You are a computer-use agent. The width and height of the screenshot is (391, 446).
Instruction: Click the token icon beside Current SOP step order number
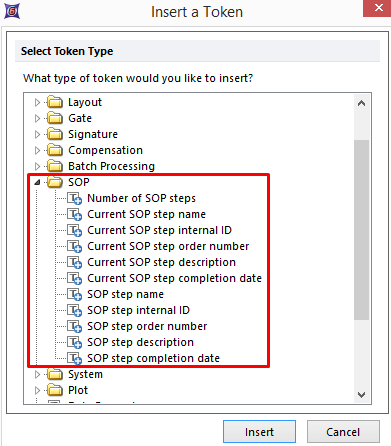click(74, 246)
